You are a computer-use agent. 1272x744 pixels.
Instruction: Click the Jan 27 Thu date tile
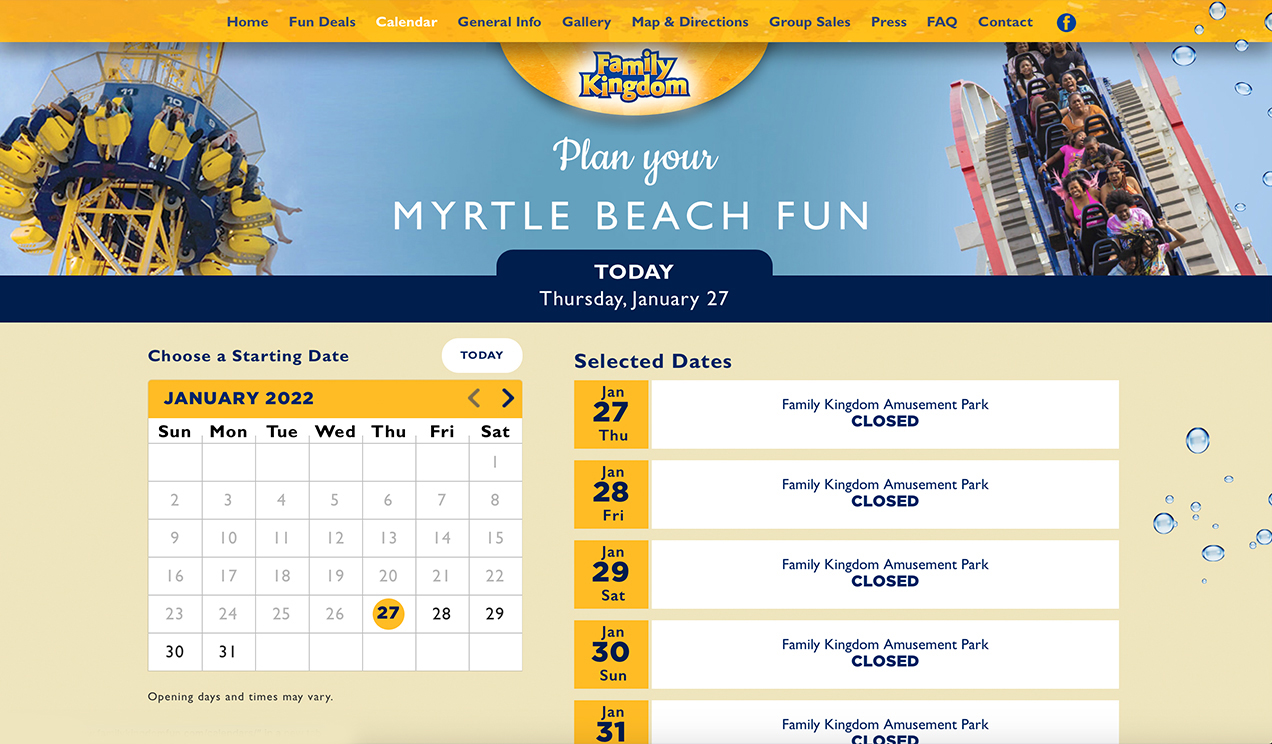(611, 414)
